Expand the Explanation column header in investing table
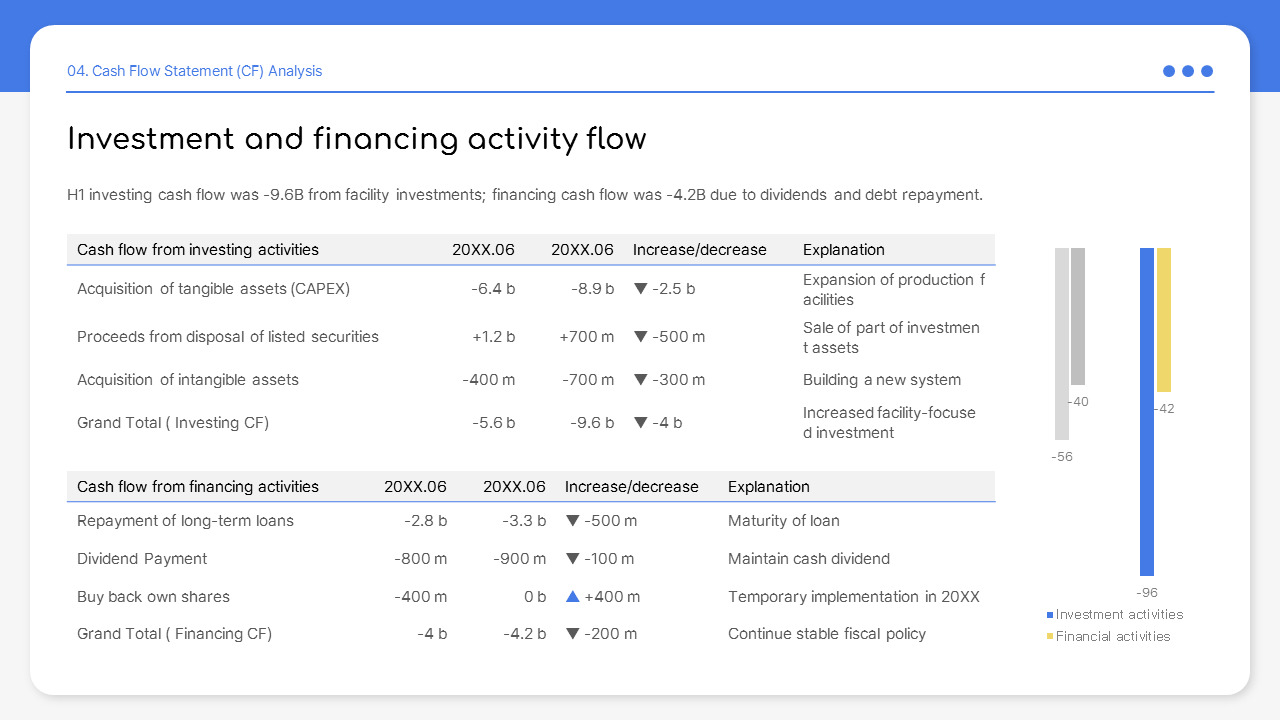This screenshot has height=720, width=1280. pyautogui.click(x=845, y=249)
